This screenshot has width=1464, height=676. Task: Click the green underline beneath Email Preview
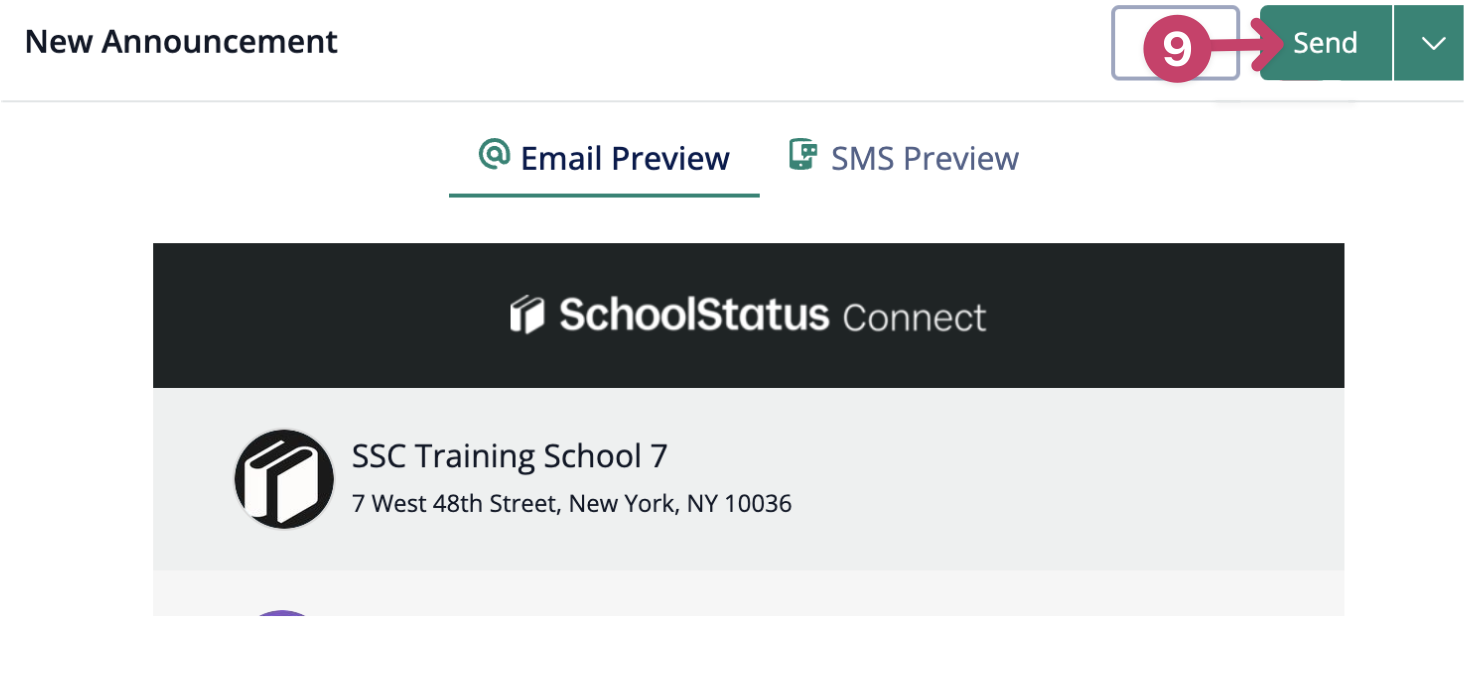coord(604,195)
